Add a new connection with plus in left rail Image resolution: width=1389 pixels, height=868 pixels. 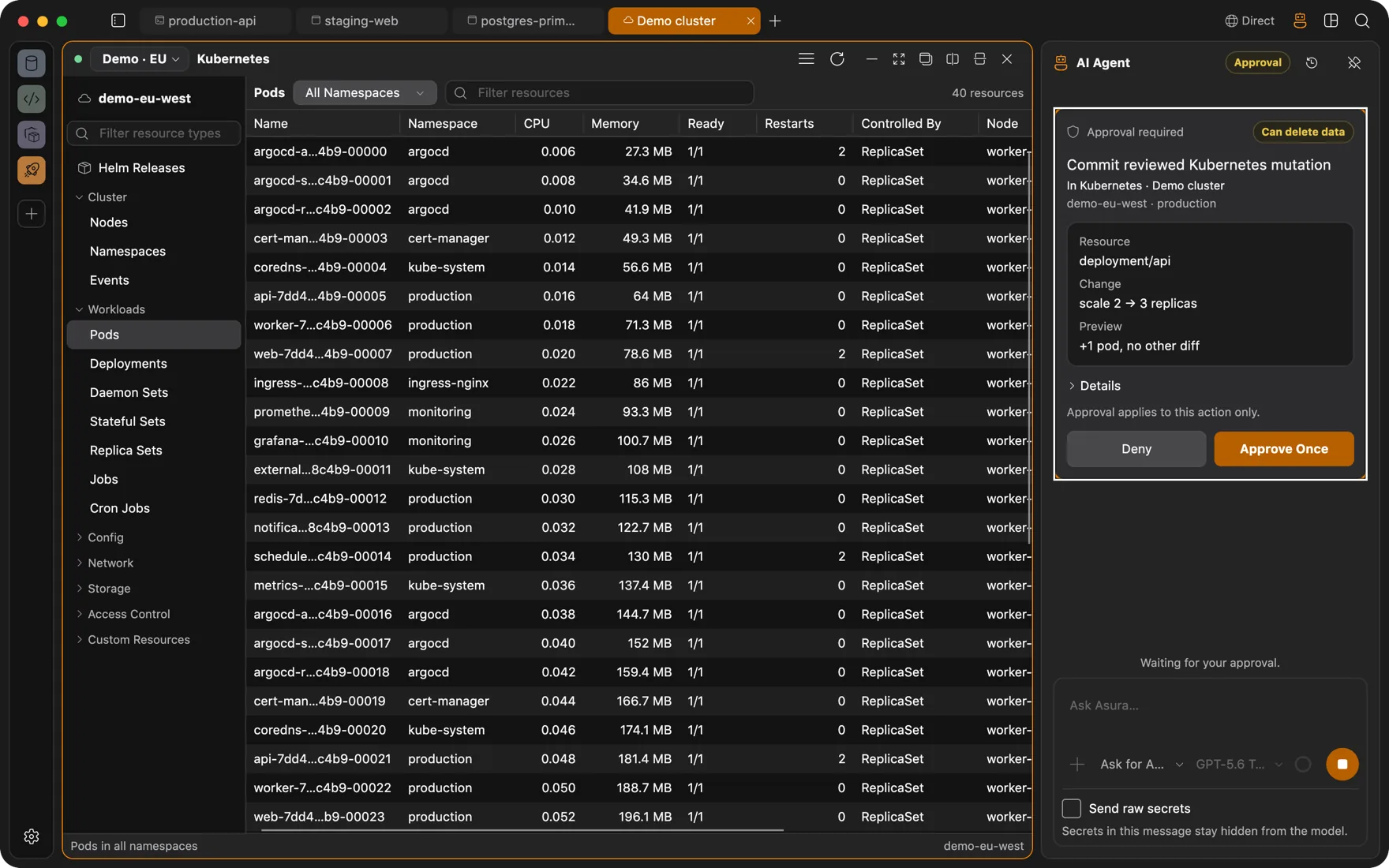32,214
